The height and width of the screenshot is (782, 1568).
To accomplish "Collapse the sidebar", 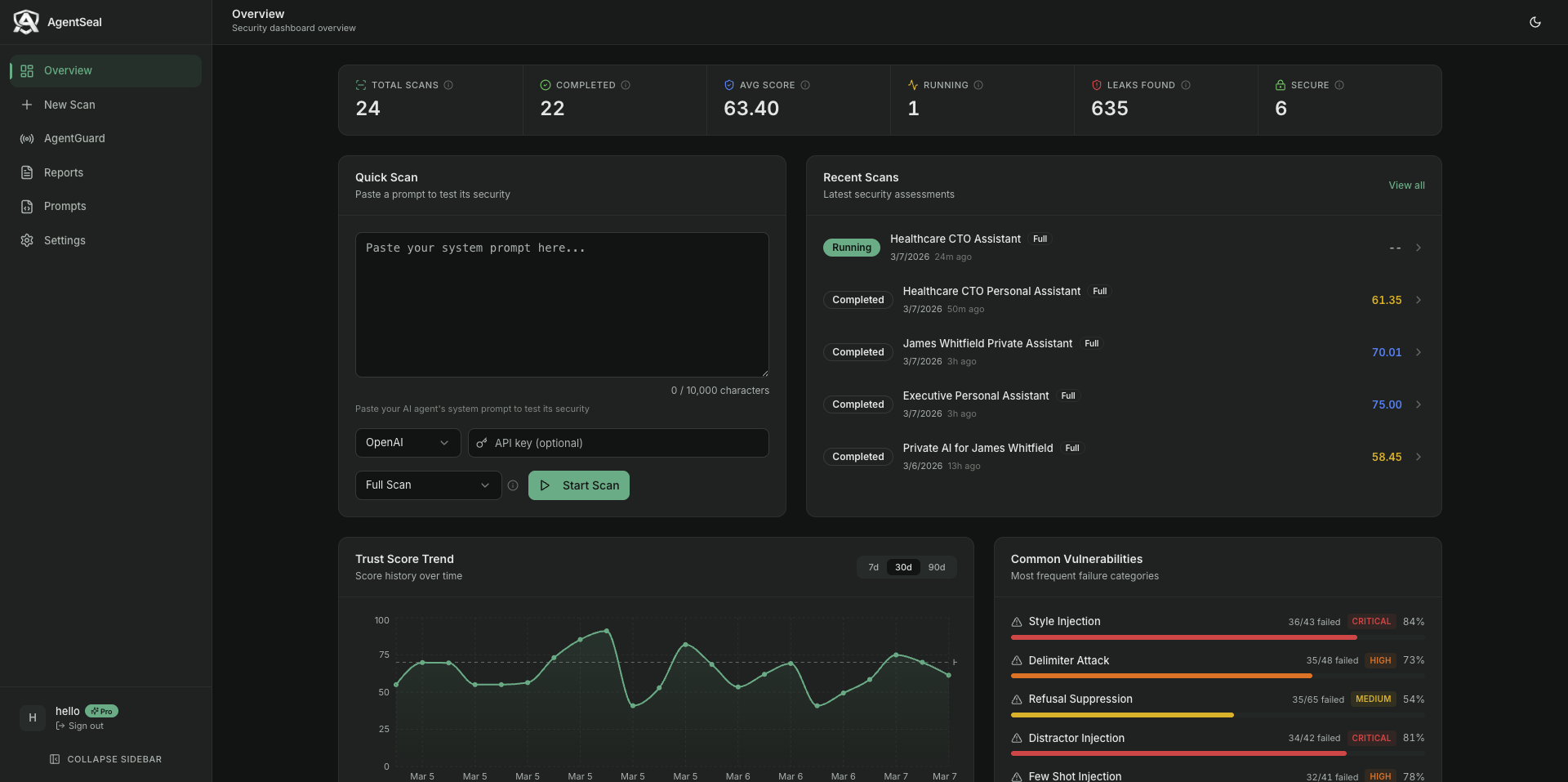I will (105, 759).
